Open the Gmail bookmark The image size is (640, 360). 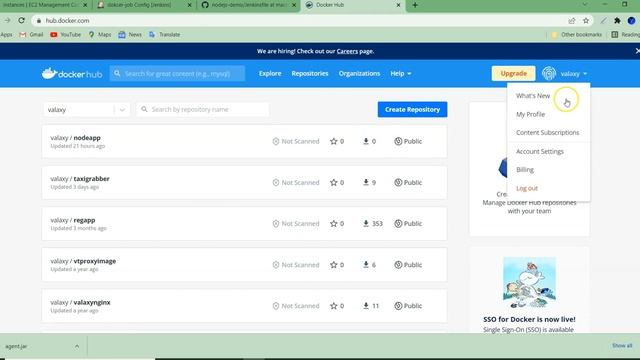tap(31, 35)
